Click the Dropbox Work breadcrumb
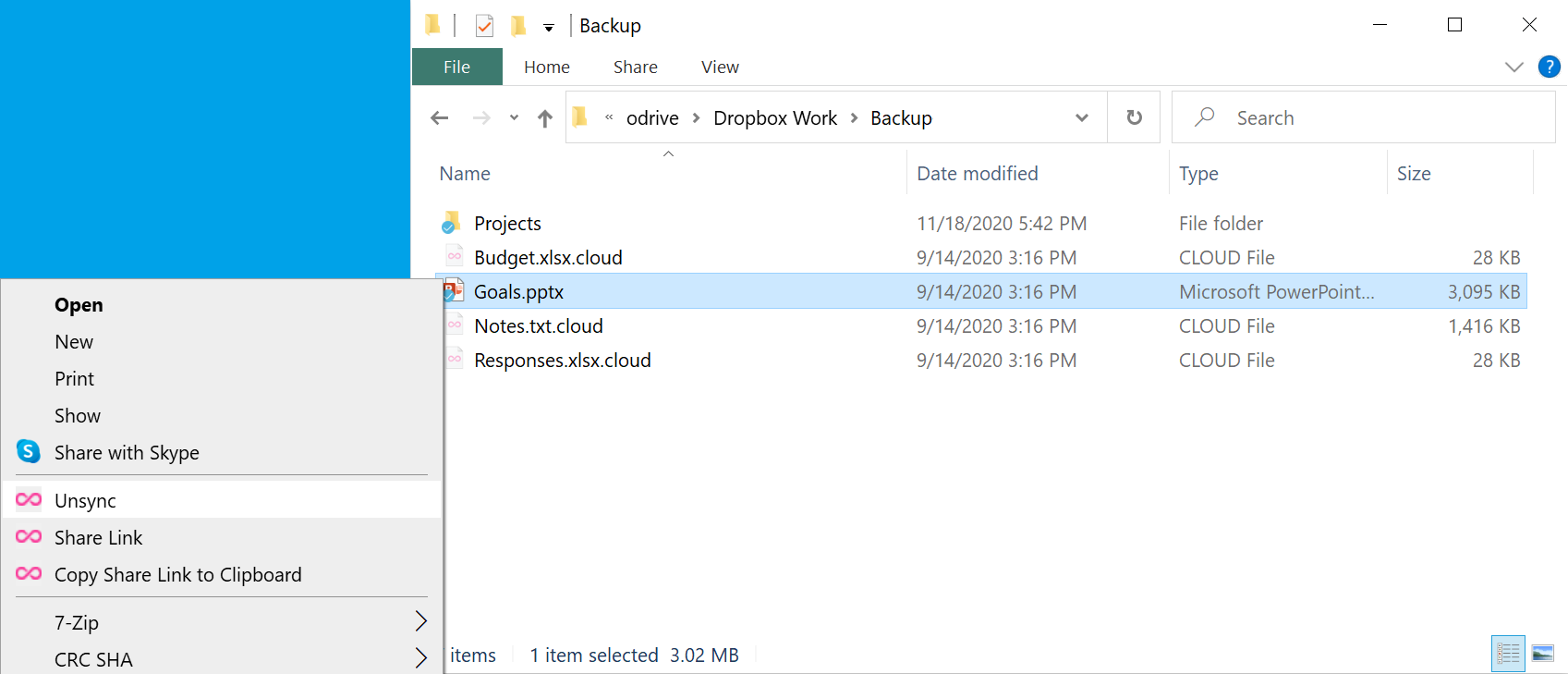 [774, 118]
